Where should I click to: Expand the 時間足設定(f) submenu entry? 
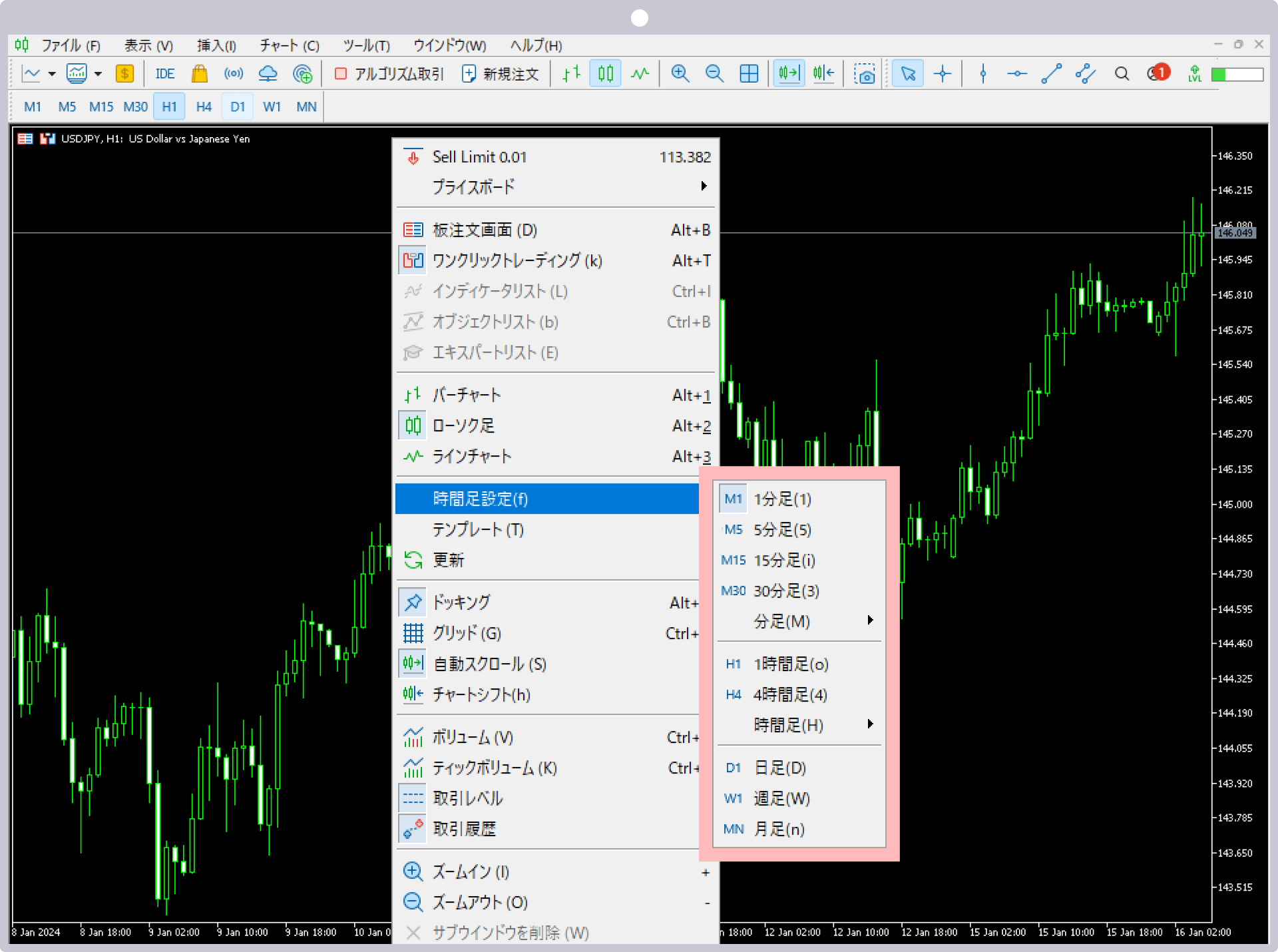547,499
